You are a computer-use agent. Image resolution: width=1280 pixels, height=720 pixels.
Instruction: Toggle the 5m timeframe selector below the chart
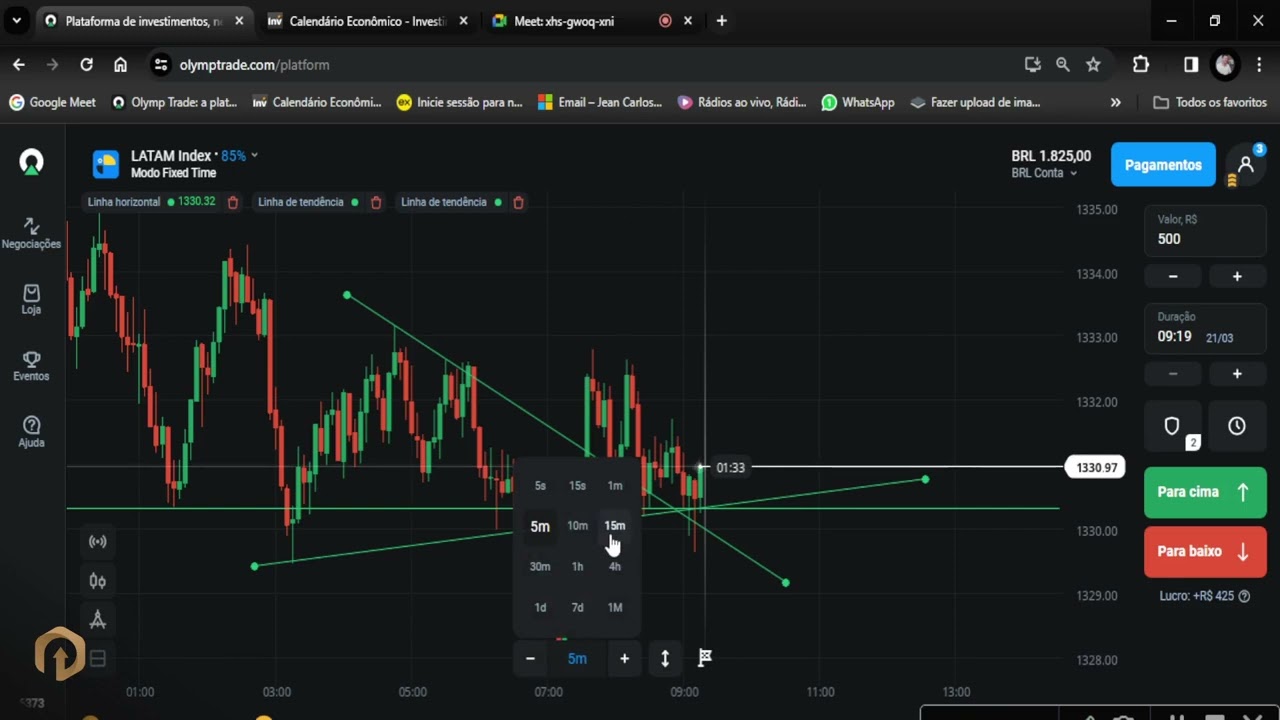pyautogui.click(x=577, y=658)
